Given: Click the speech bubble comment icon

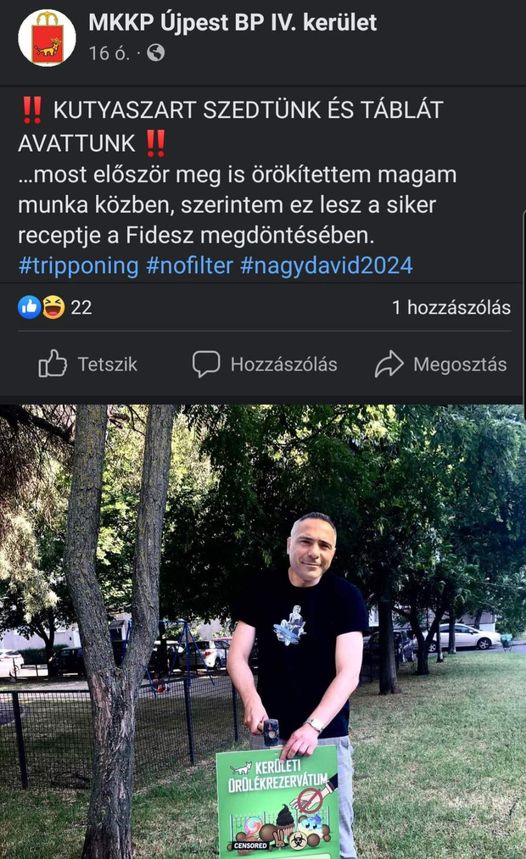Looking at the screenshot, I should [206, 364].
